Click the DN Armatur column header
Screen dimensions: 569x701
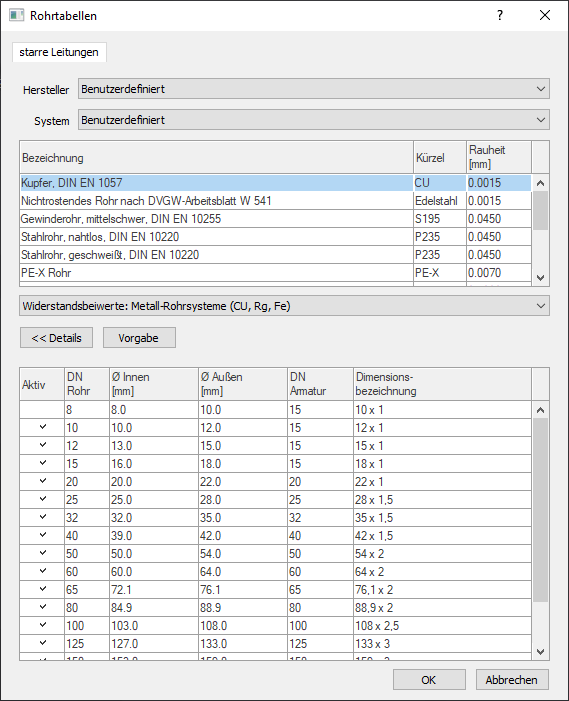[320, 384]
